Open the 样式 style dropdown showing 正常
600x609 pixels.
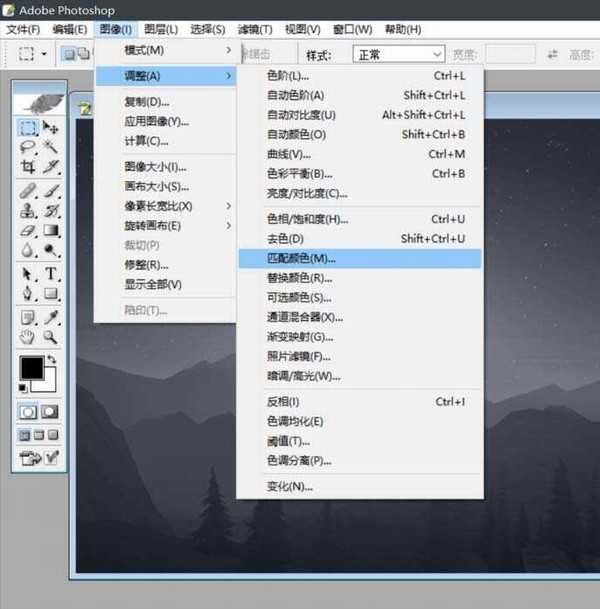point(398,54)
